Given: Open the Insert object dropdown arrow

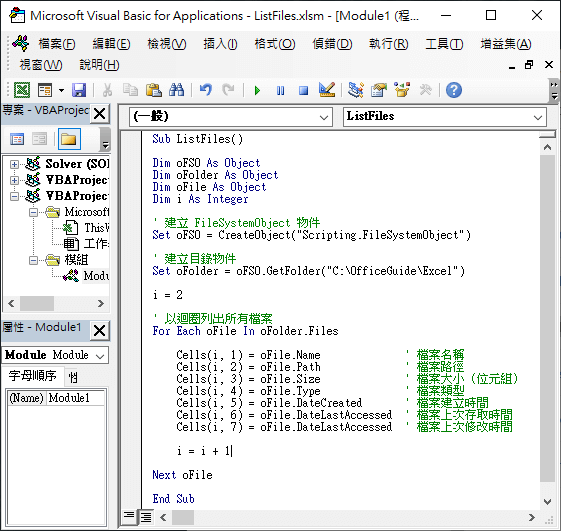Looking at the screenshot, I should (61, 90).
